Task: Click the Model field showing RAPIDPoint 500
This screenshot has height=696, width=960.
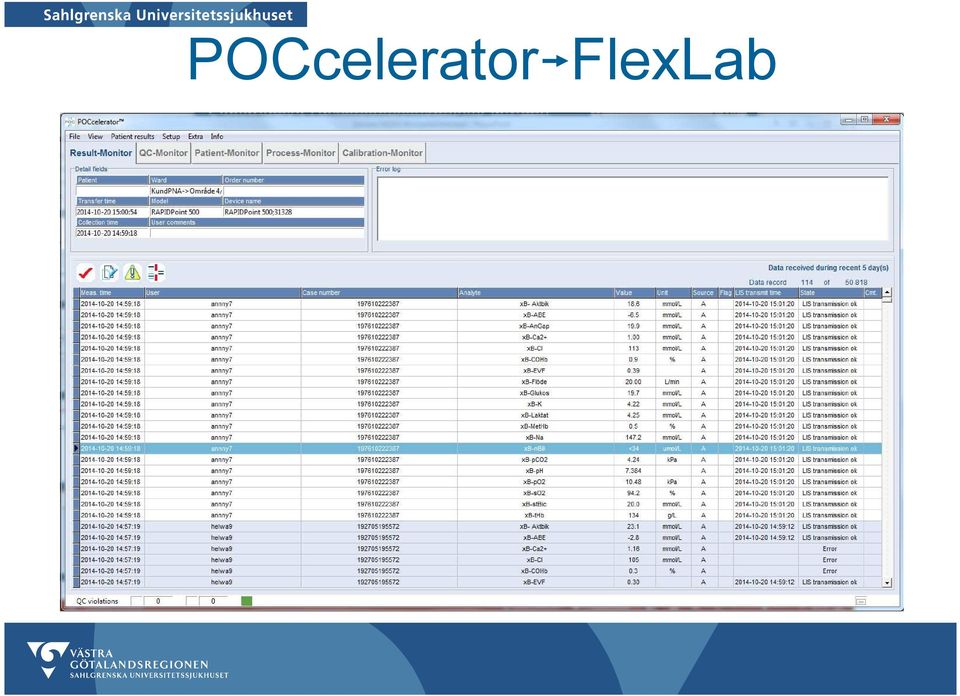Action: (186, 212)
